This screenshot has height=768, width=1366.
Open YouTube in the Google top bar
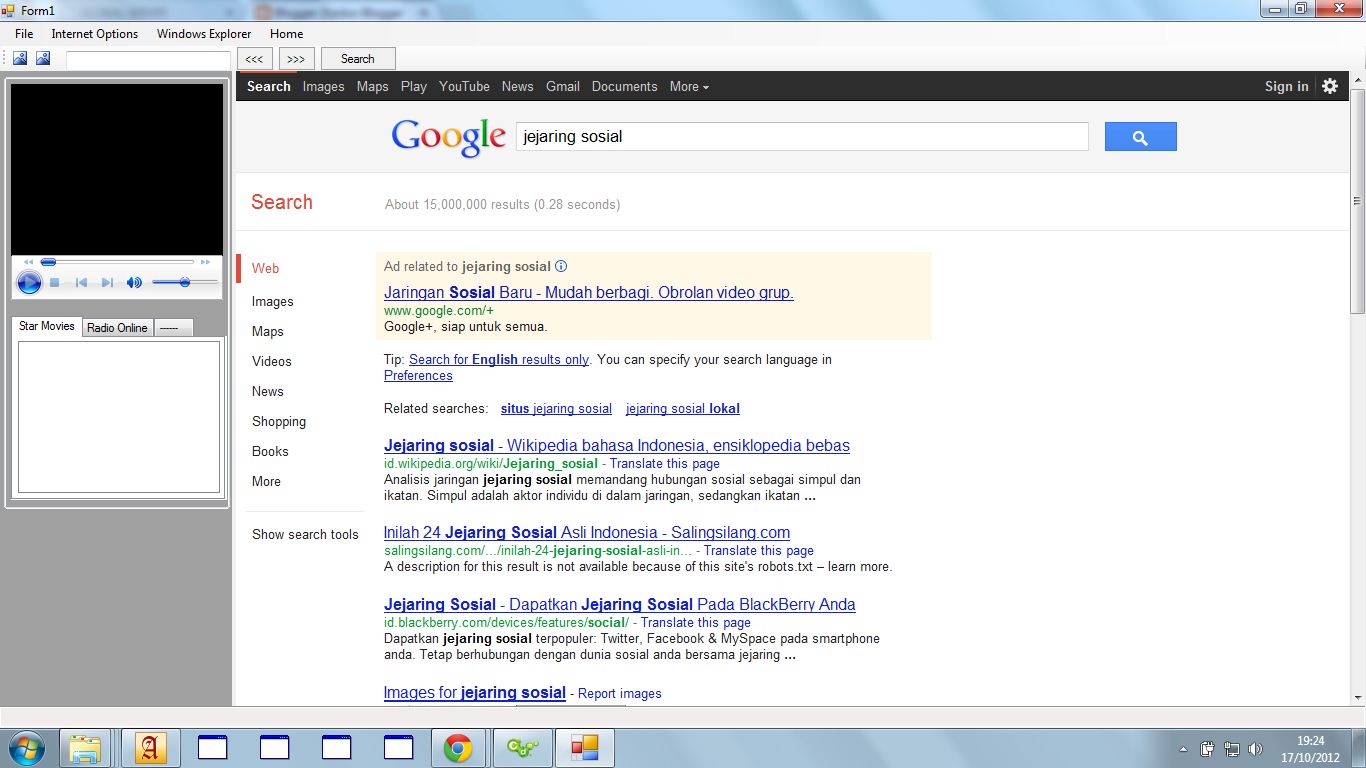click(x=464, y=87)
